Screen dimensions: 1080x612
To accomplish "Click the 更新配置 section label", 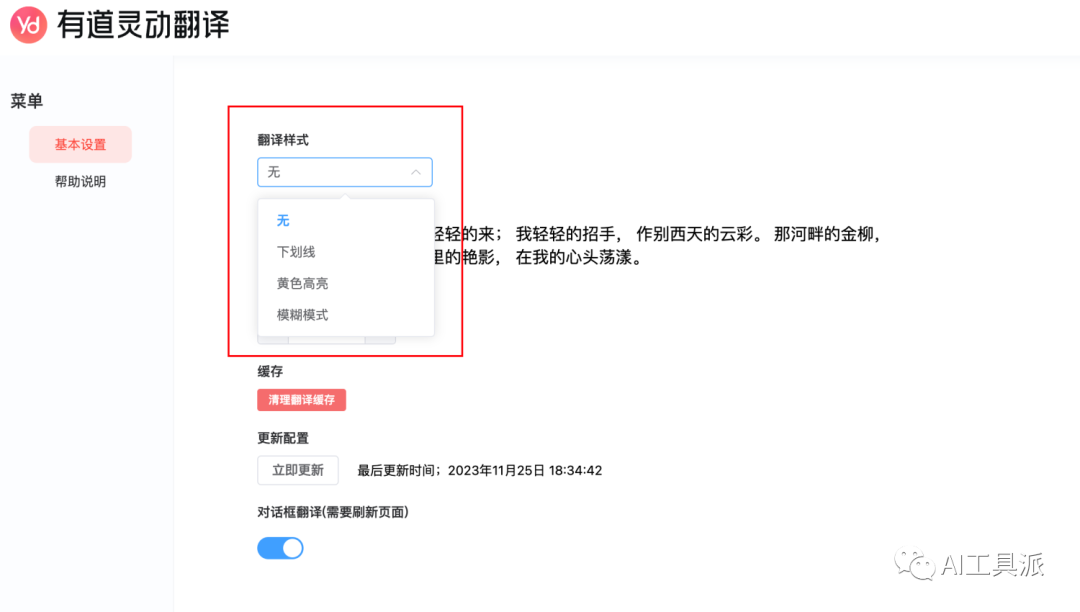I will 283,439.
